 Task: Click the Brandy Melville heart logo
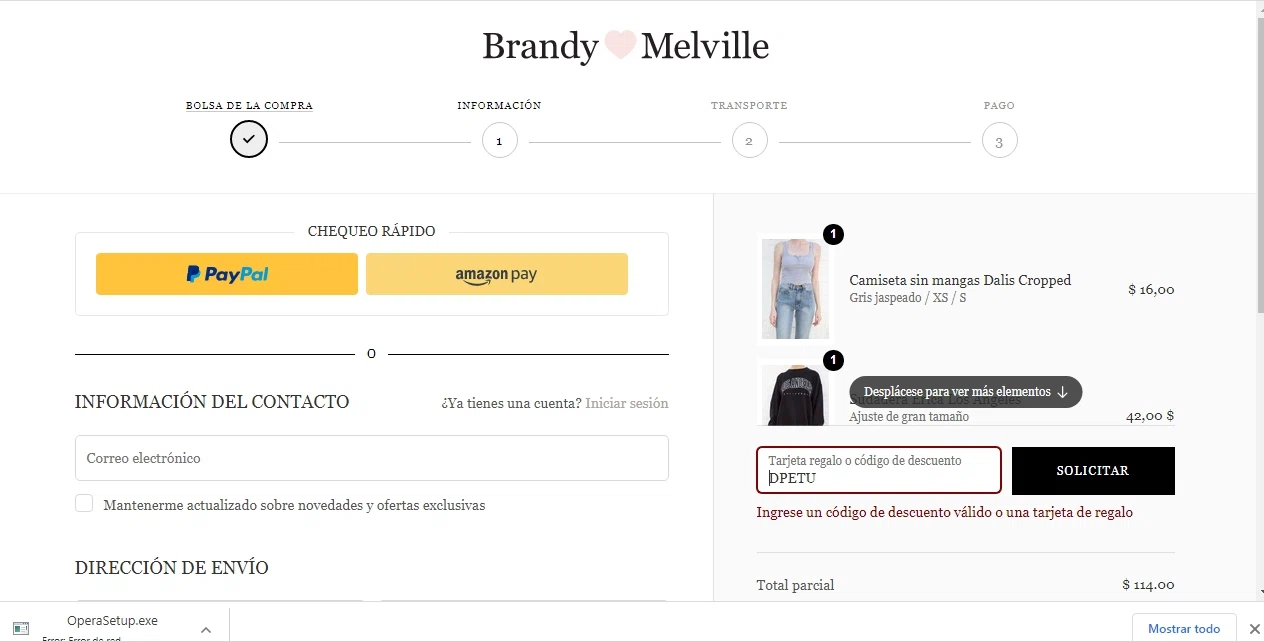pos(620,46)
